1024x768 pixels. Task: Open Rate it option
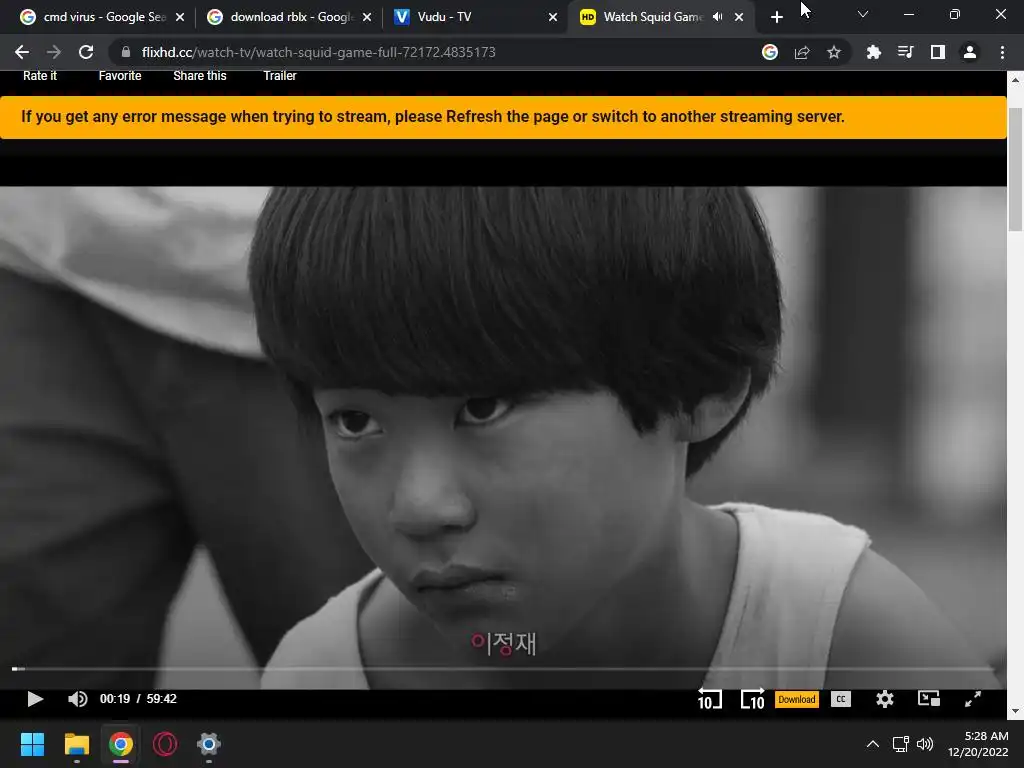click(x=40, y=76)
